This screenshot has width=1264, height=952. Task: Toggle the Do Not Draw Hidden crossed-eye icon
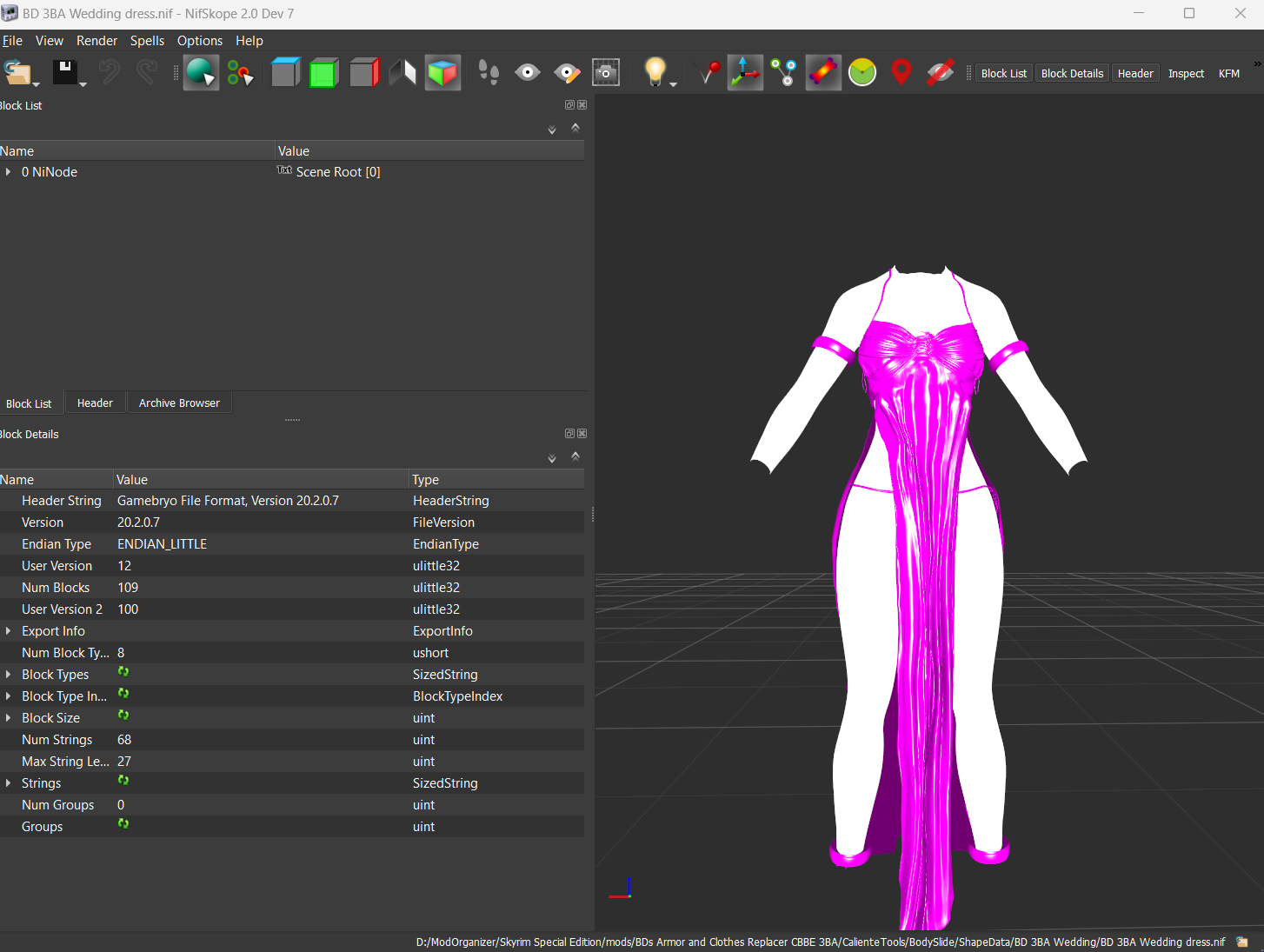point(940,73)
